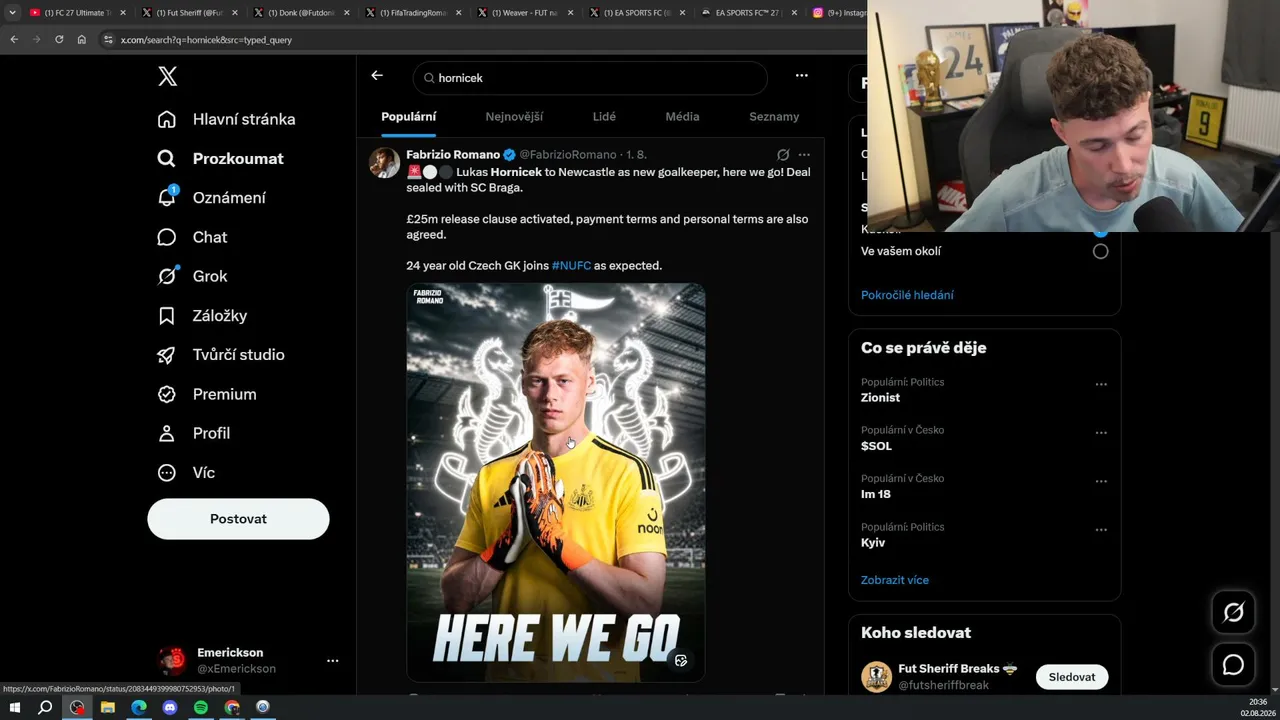Click the back arrow beside the search box
The image size is (1280, 720).
[x=377, y=76]
